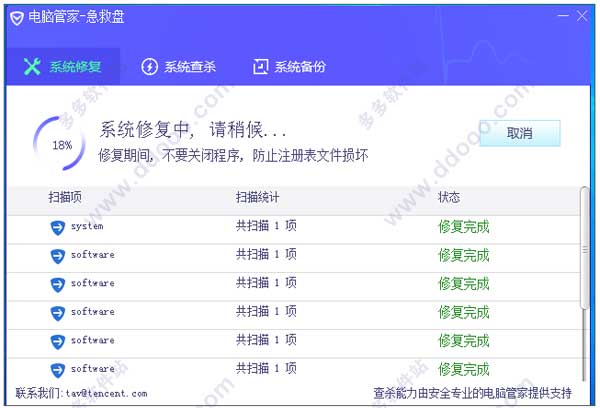Click 修复完成 status in system row
Image resolution: width=600 pixels, height=408 pixels.
[464, 227]
